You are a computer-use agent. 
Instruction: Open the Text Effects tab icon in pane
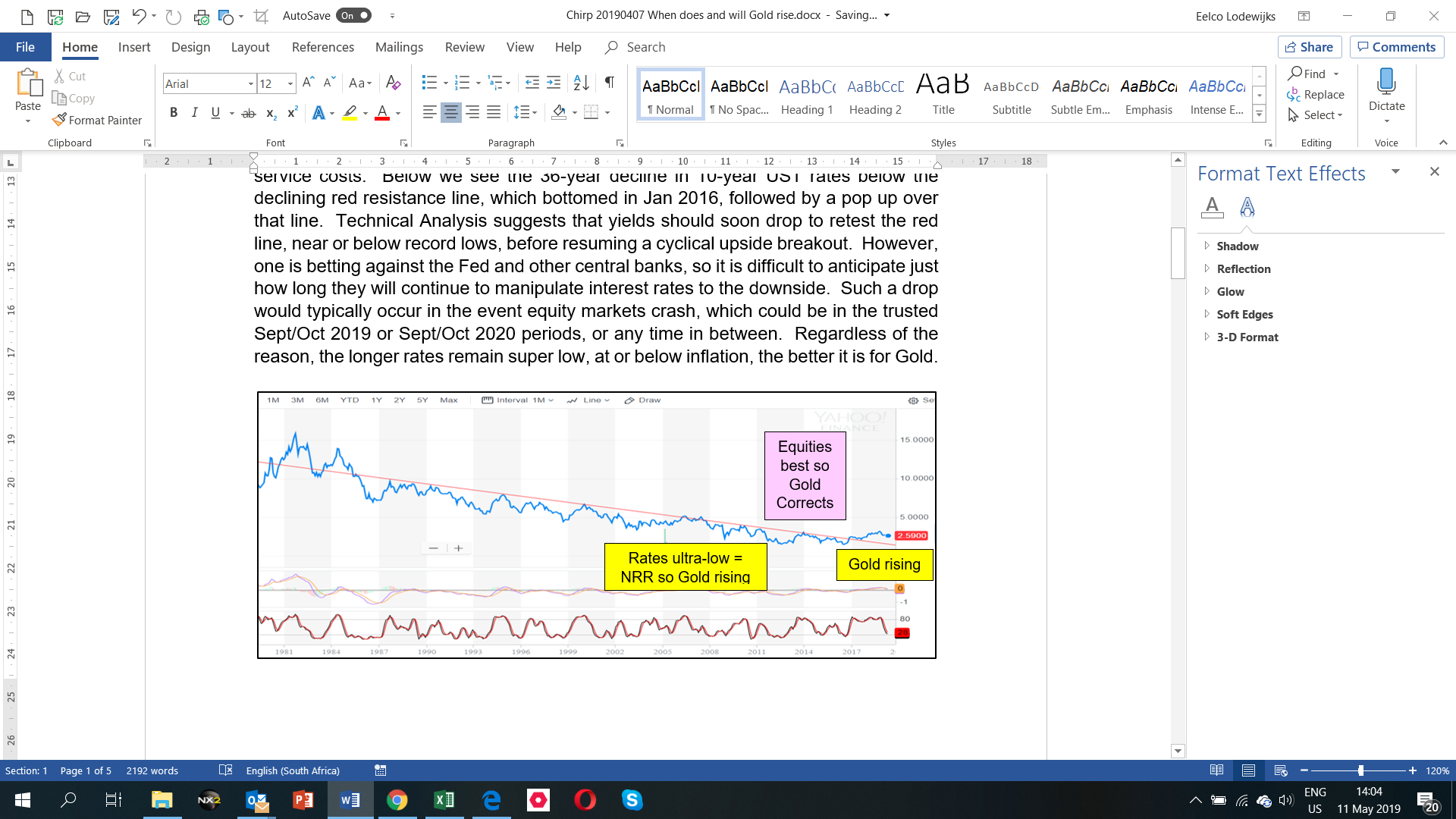1247,206
